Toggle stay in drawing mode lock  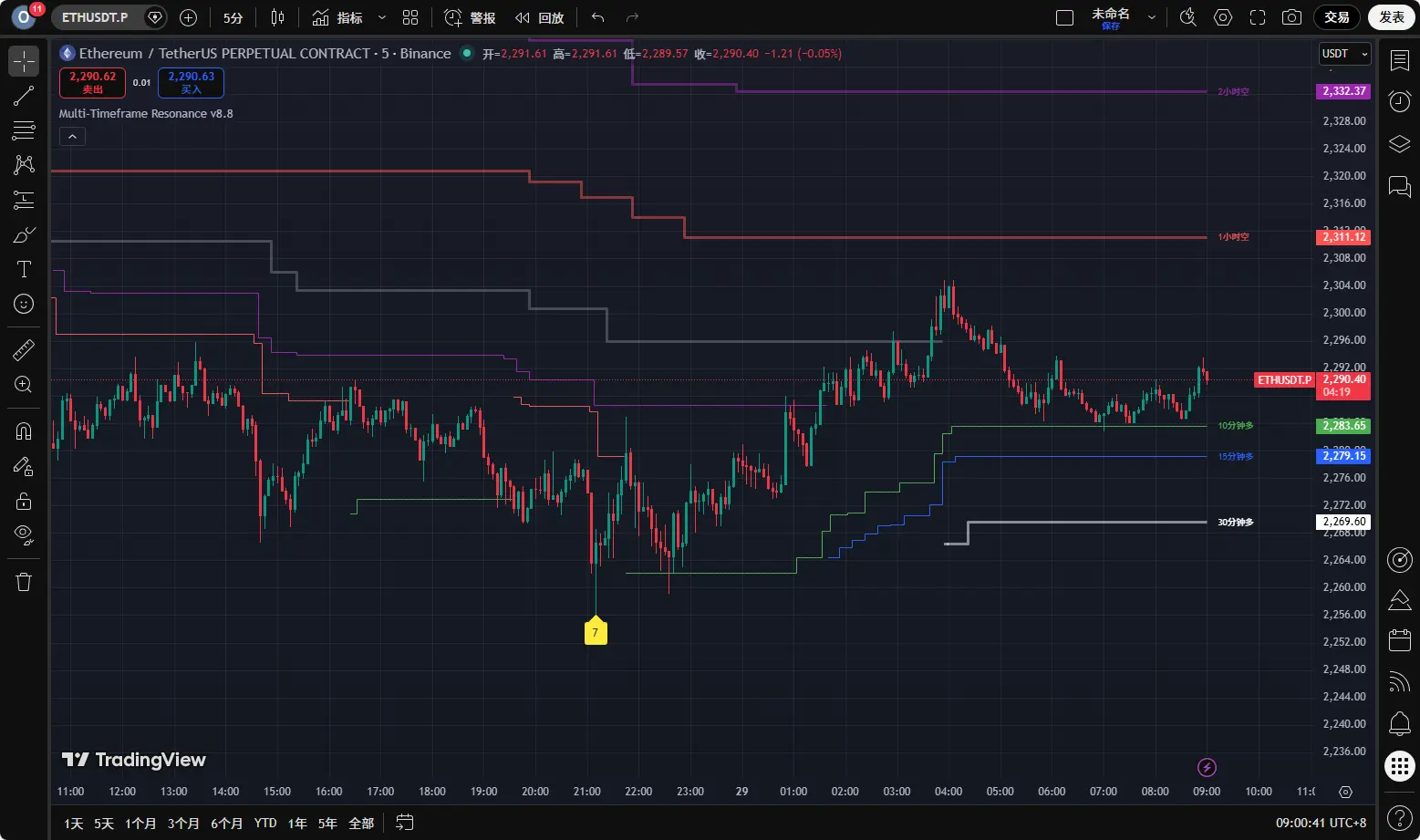coord(24,466)
